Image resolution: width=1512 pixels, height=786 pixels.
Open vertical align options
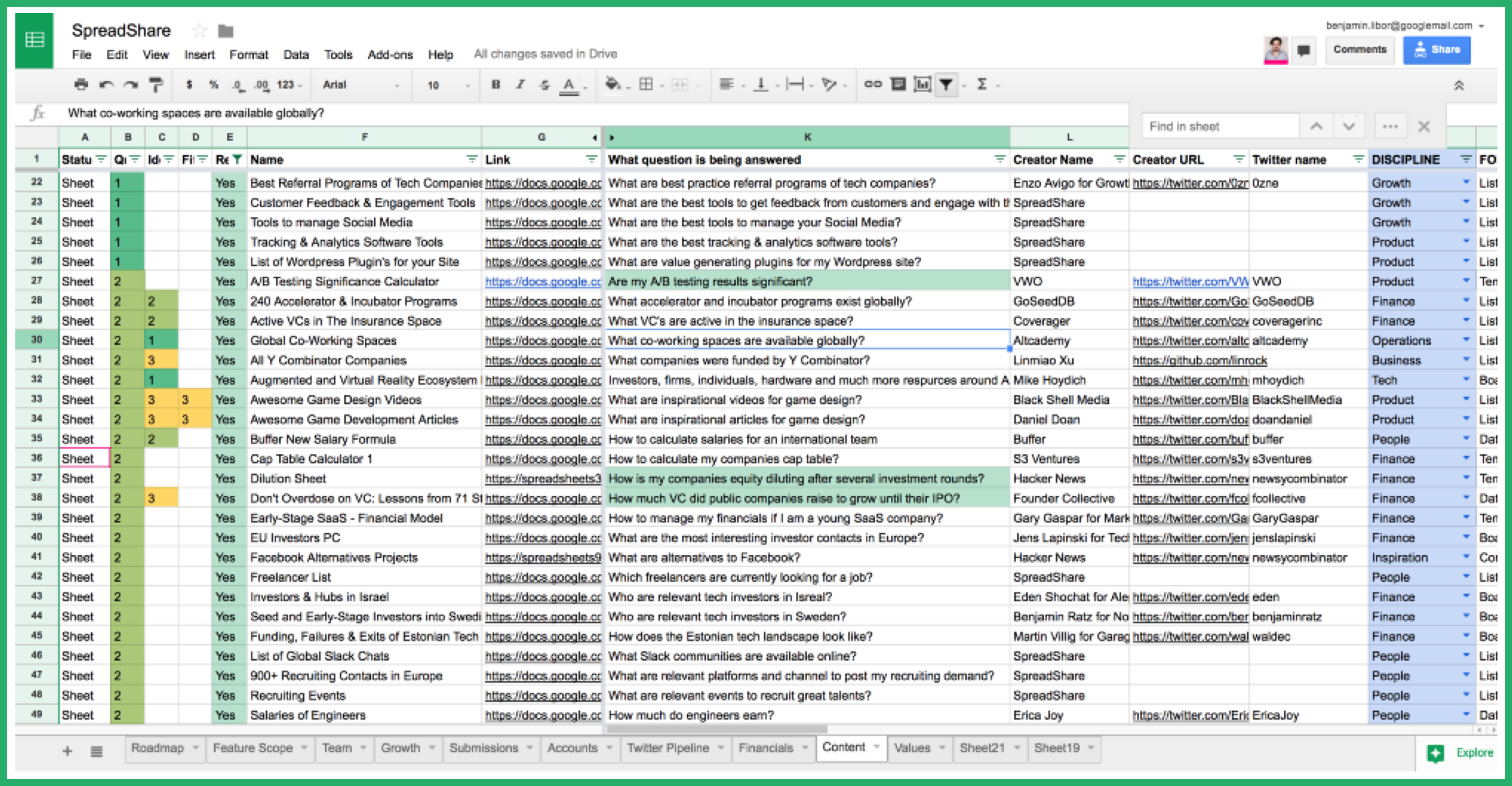click(761, 85)
